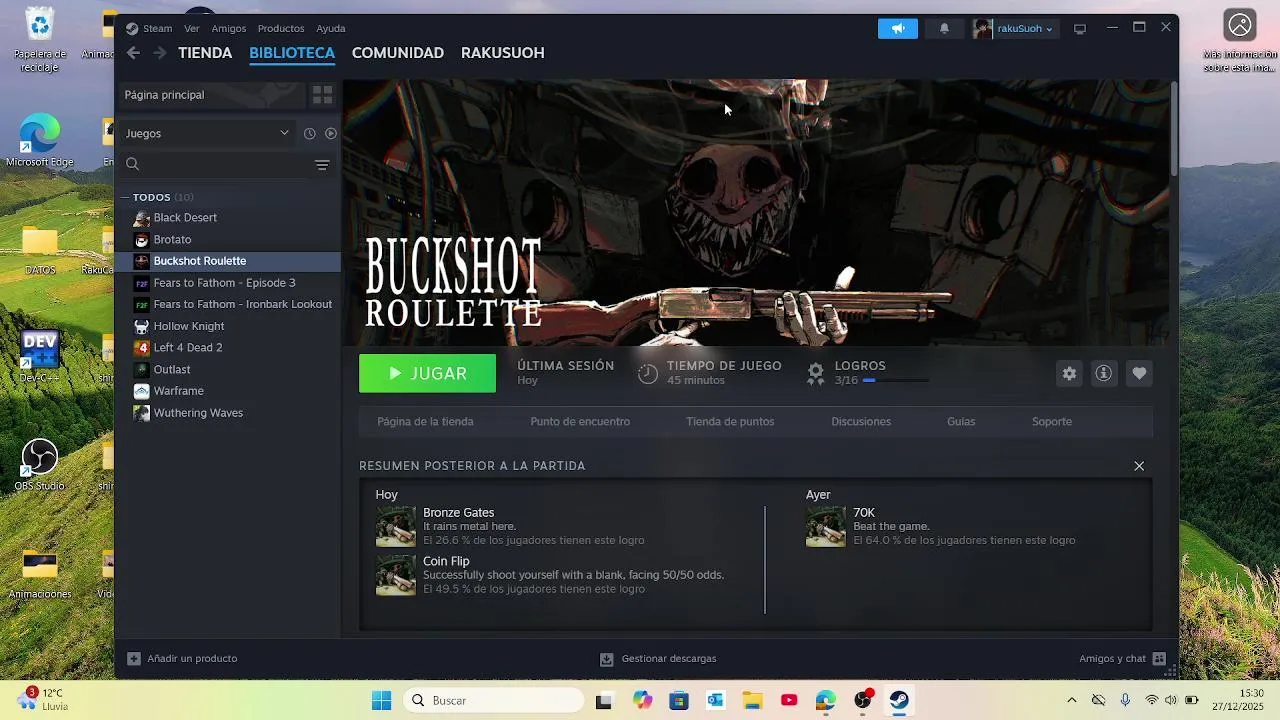Open Discusiones link
1280x720 pixels.
(861, 421)
